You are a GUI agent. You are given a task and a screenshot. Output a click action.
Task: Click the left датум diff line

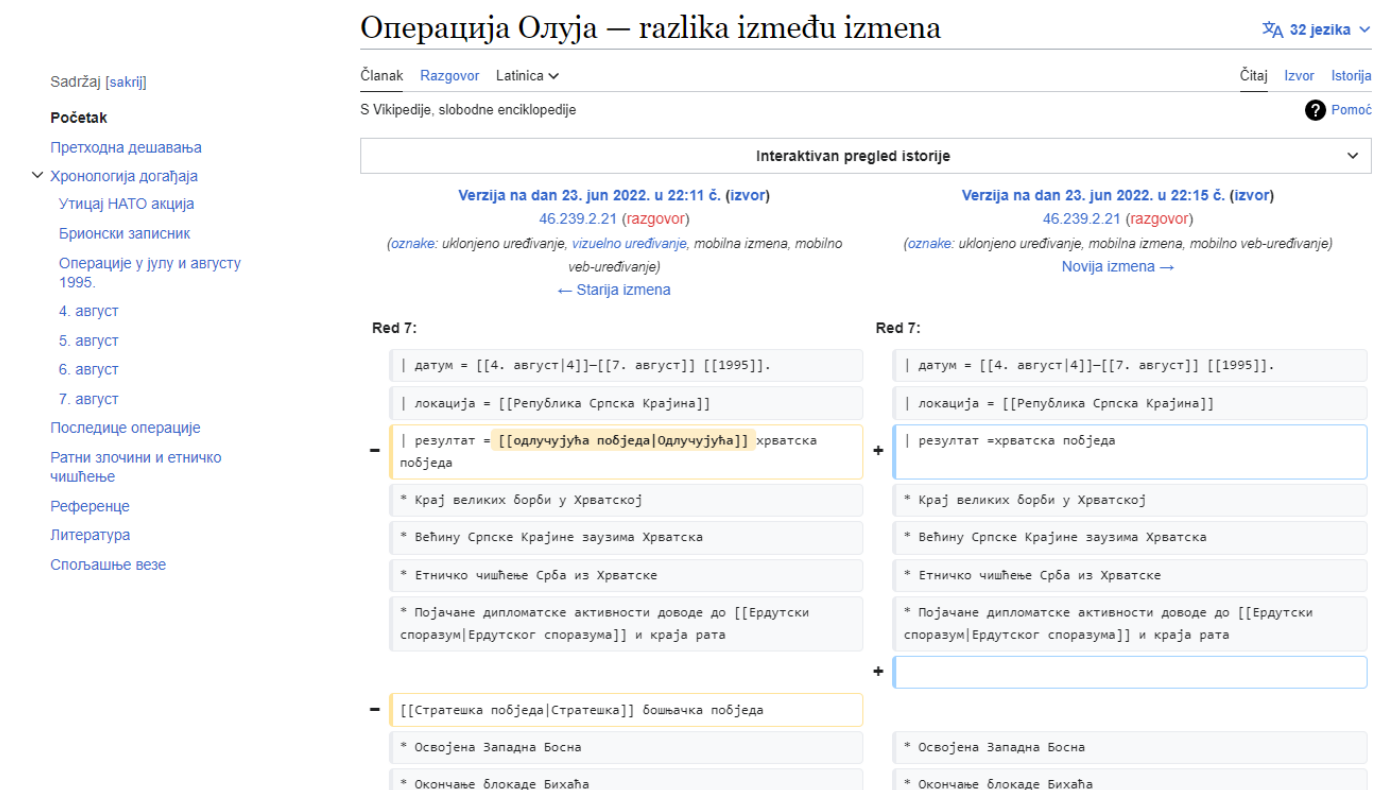[x=626, y=365]
